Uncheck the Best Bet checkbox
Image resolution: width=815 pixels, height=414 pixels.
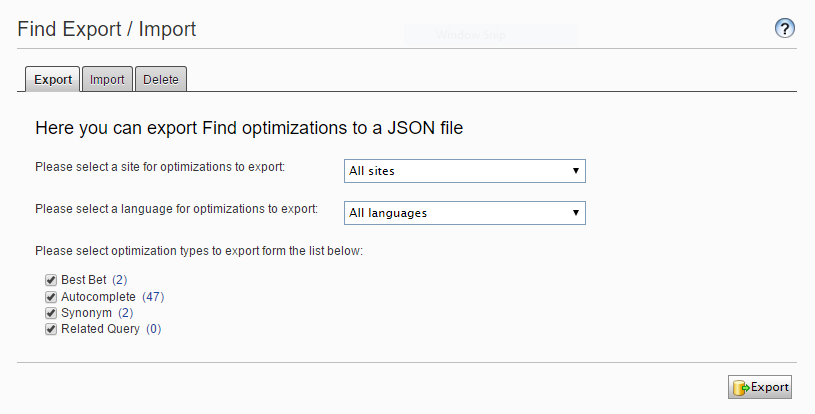(x=50, y=281)
